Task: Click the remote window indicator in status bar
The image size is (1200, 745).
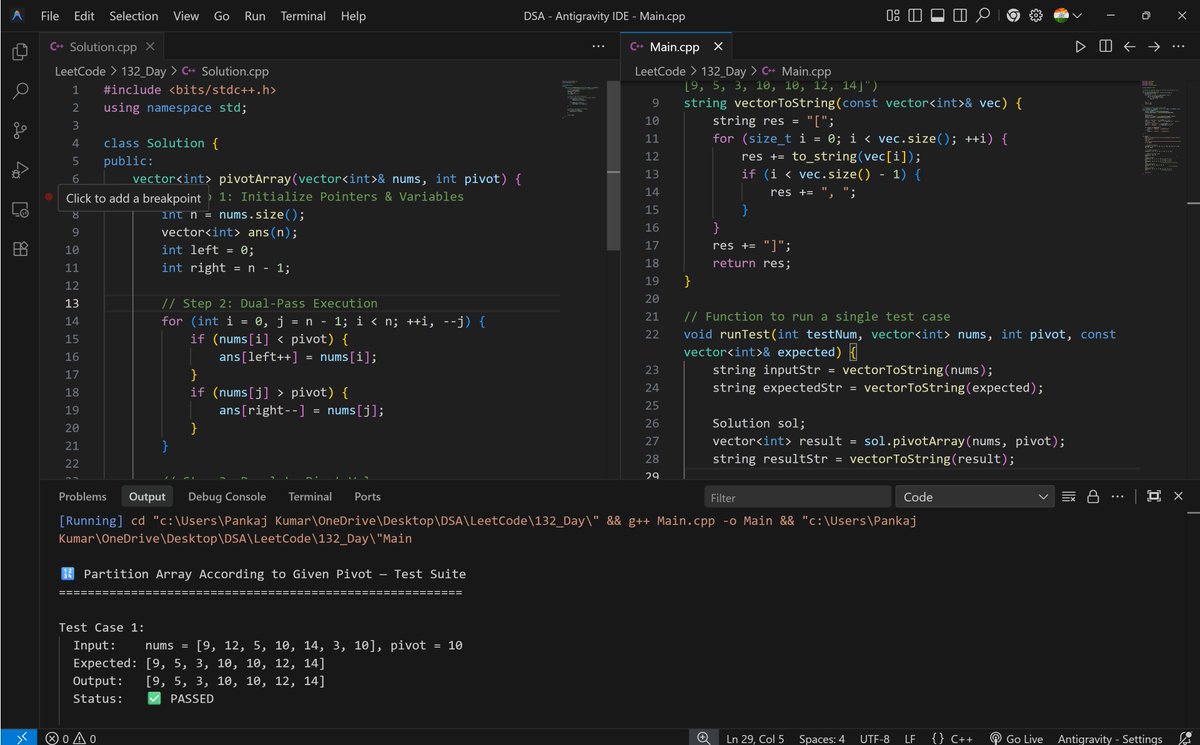Action: (21, 738)
